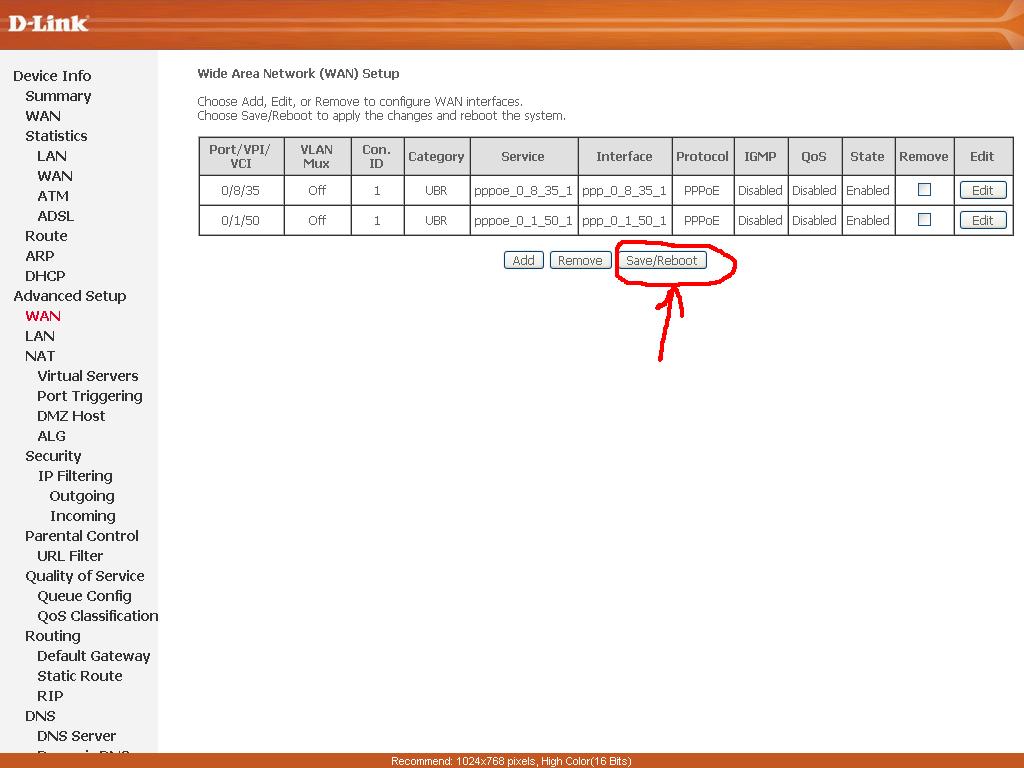Expand Device Info in the sidebar
Viewport: 1024px width, 768px height.
52,76
